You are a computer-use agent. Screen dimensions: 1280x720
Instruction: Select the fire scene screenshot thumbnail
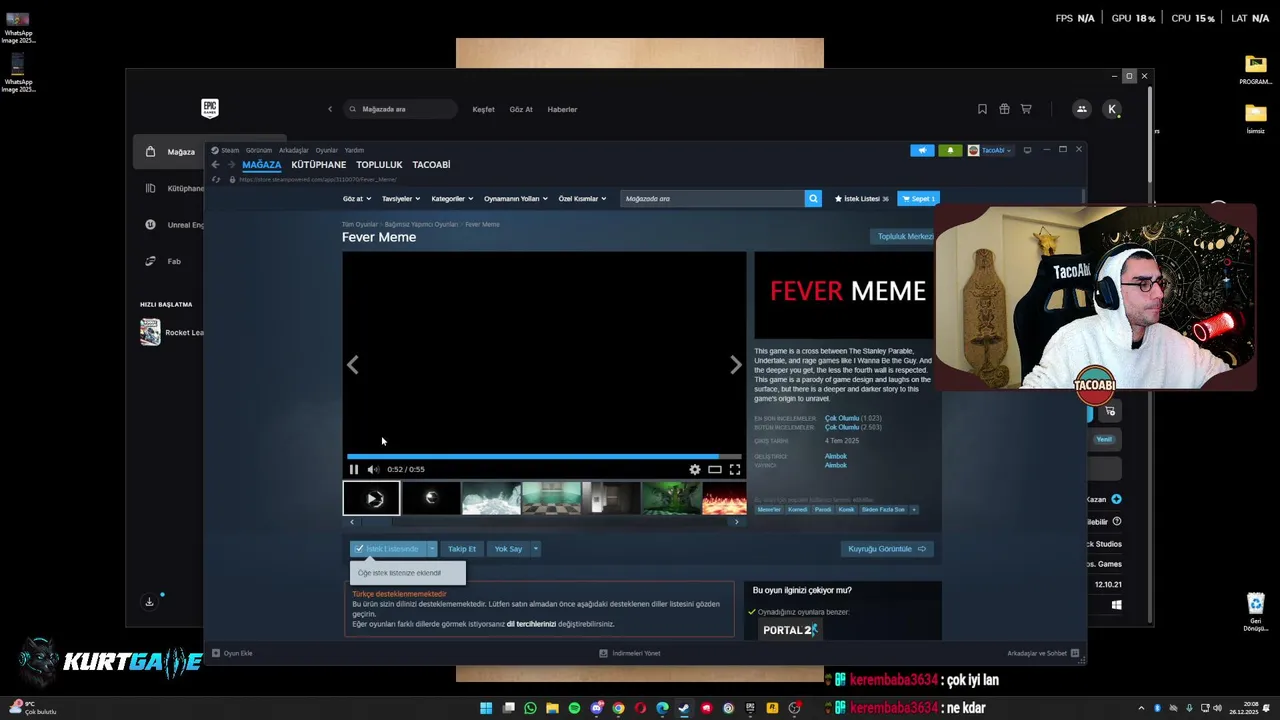coord(724,498)
